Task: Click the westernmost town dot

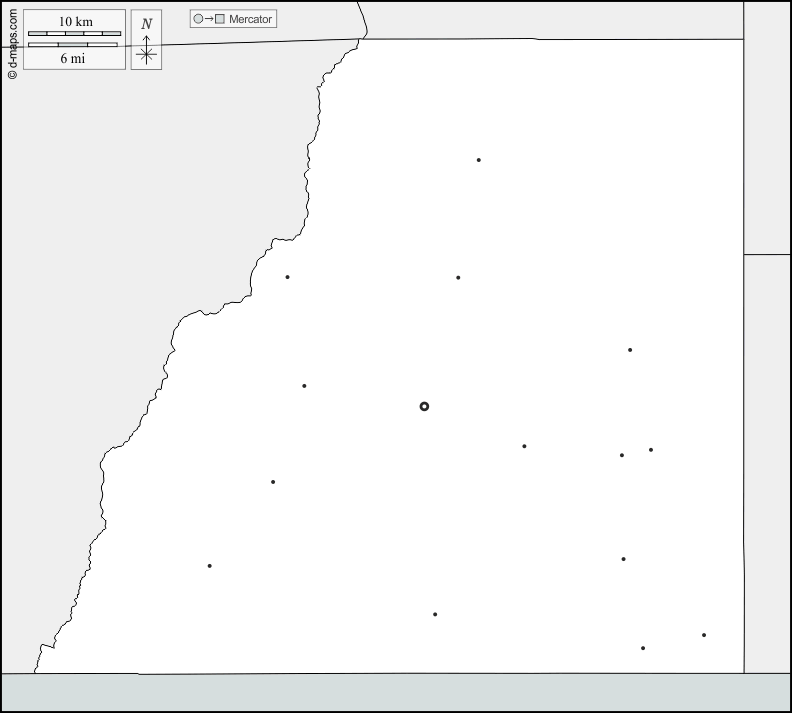Action: 209,566
